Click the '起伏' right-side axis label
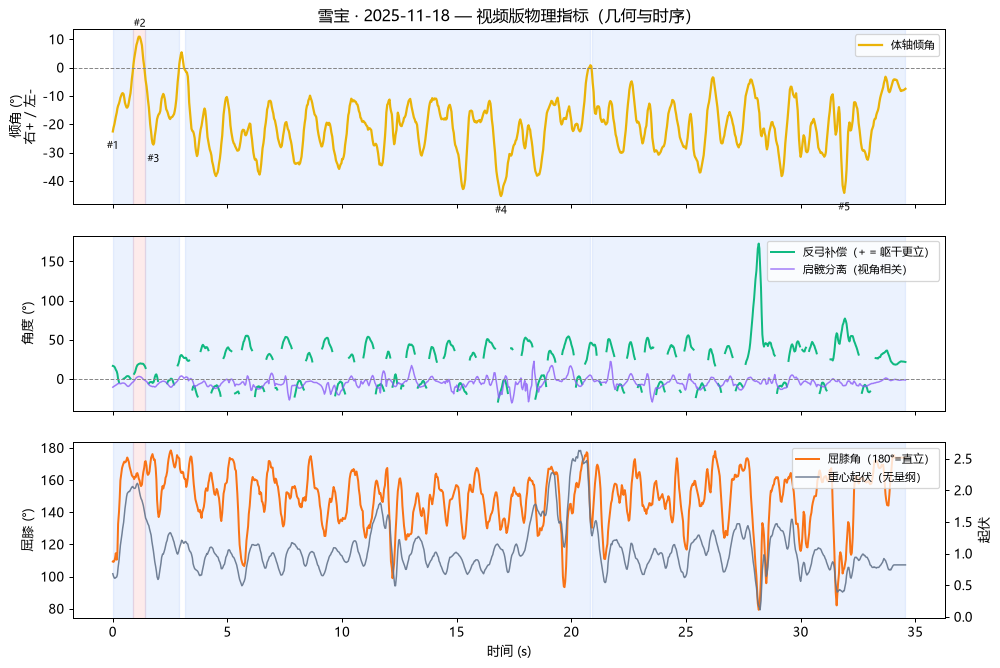Viewport: 1000px width, 668px height. [985, 530]
